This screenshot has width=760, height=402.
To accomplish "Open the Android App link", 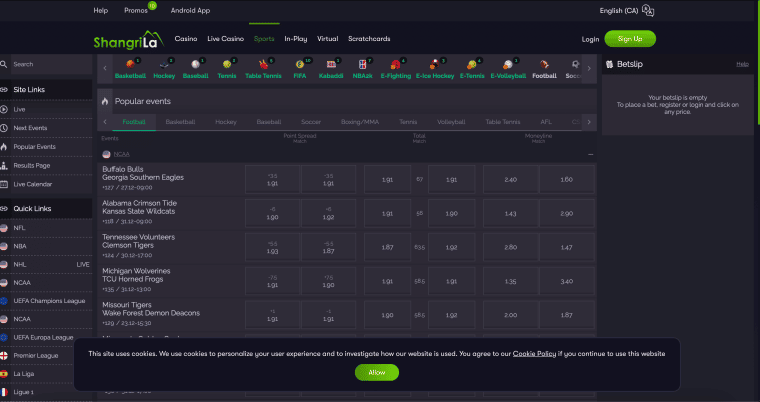I will point(190,10).
